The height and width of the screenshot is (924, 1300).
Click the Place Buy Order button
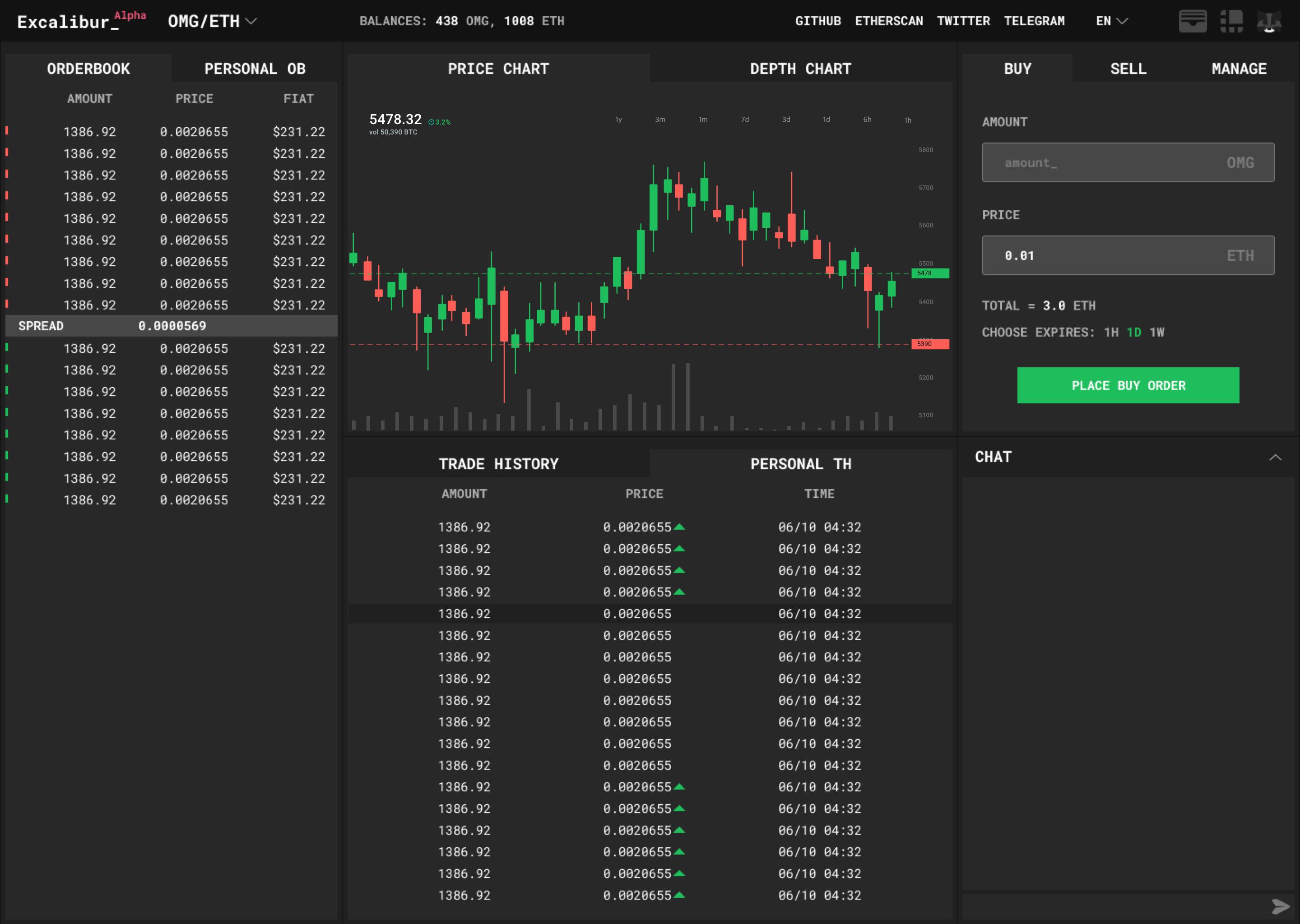(x=1128, y=385)
